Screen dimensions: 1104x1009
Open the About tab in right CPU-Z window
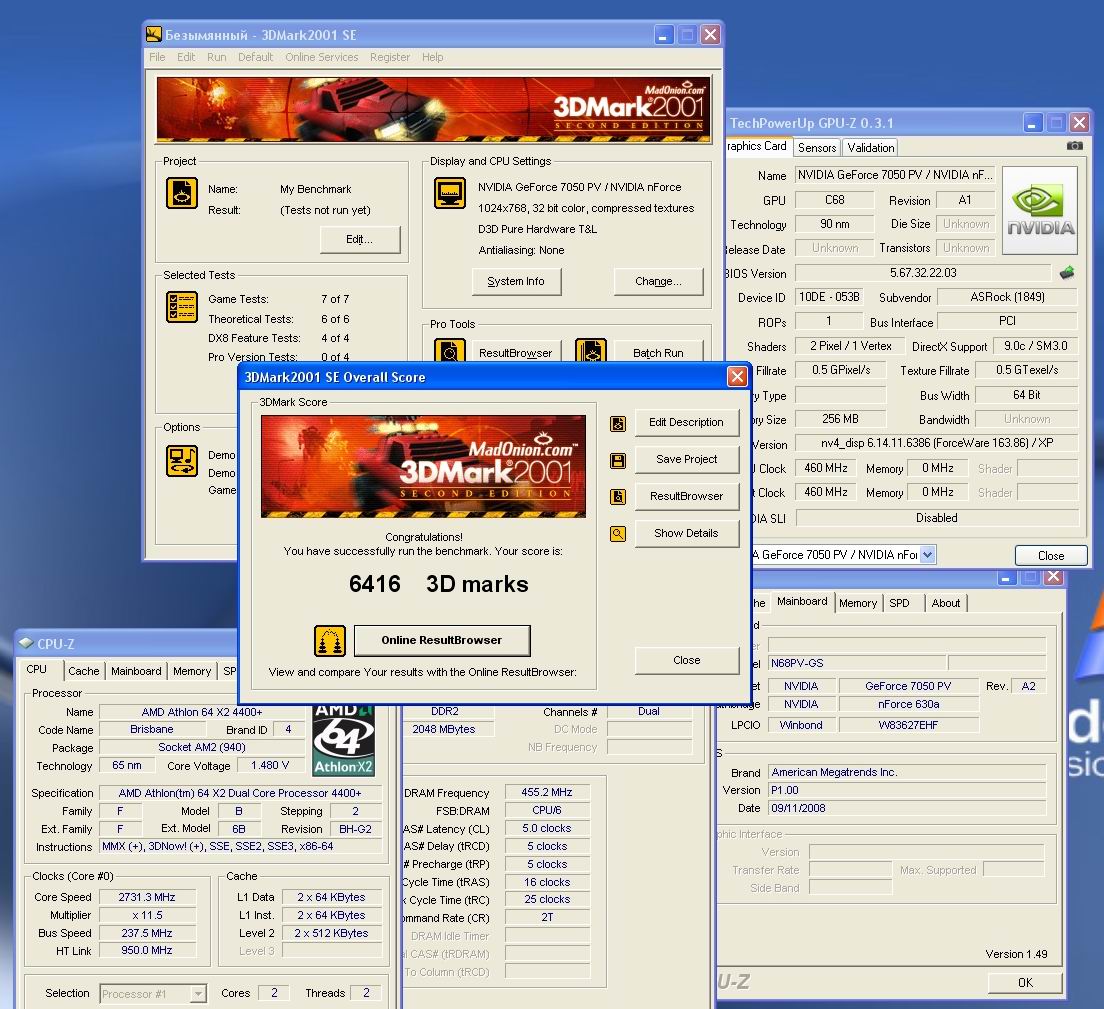[x=946, y=603]
